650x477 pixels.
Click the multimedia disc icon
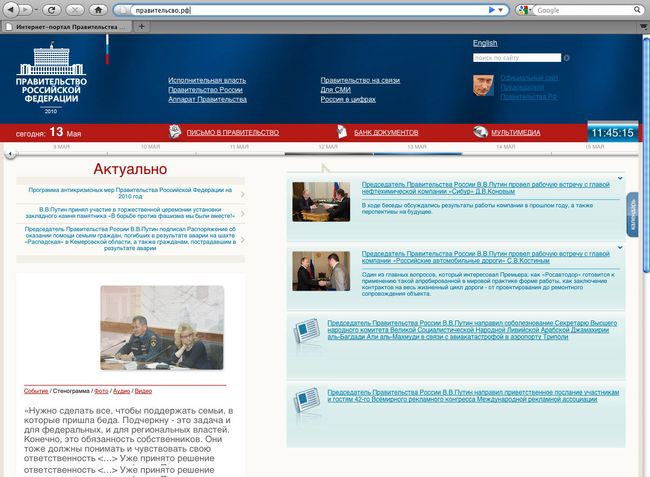click(x=480, y=132)
